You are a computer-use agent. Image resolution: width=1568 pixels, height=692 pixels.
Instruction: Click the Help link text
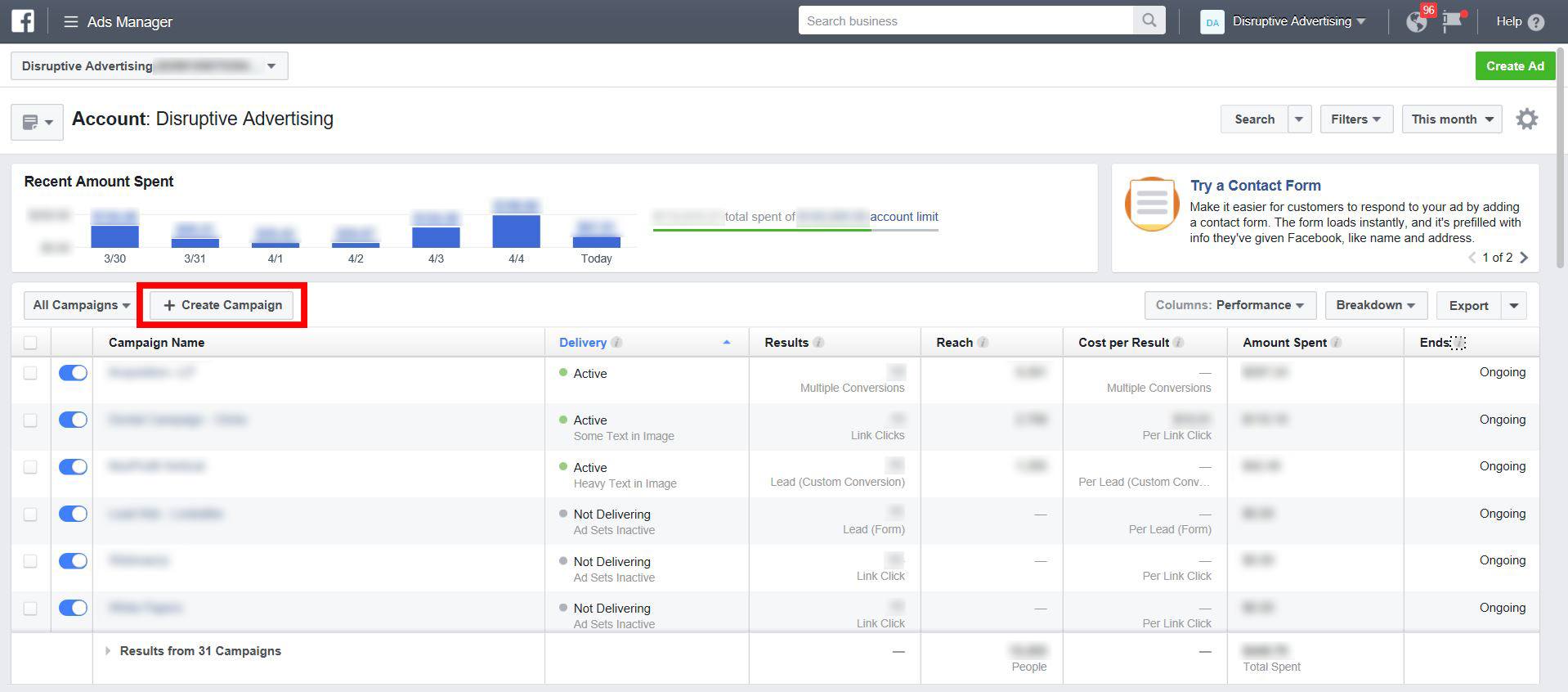tap(1508, 21)
